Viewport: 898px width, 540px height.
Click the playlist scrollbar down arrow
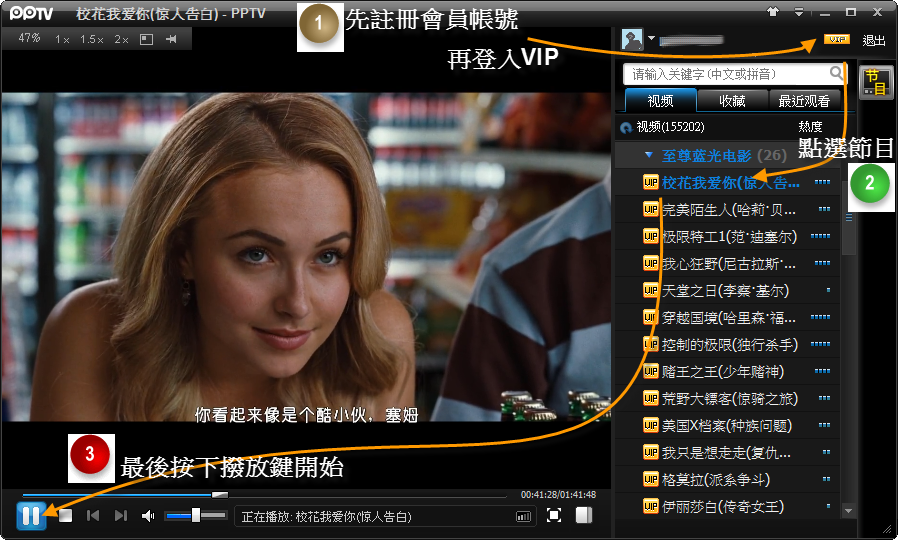(848, 510)
